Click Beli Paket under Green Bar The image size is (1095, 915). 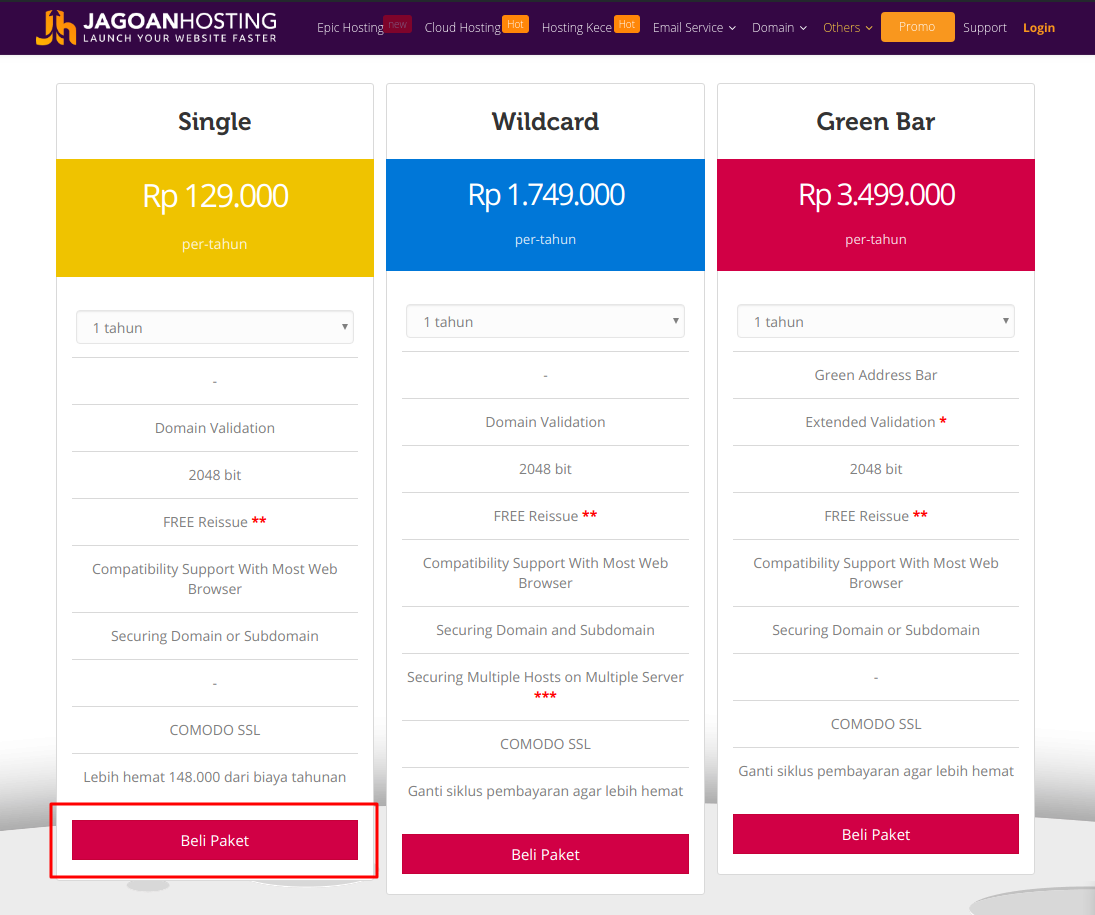pos(876,834)
